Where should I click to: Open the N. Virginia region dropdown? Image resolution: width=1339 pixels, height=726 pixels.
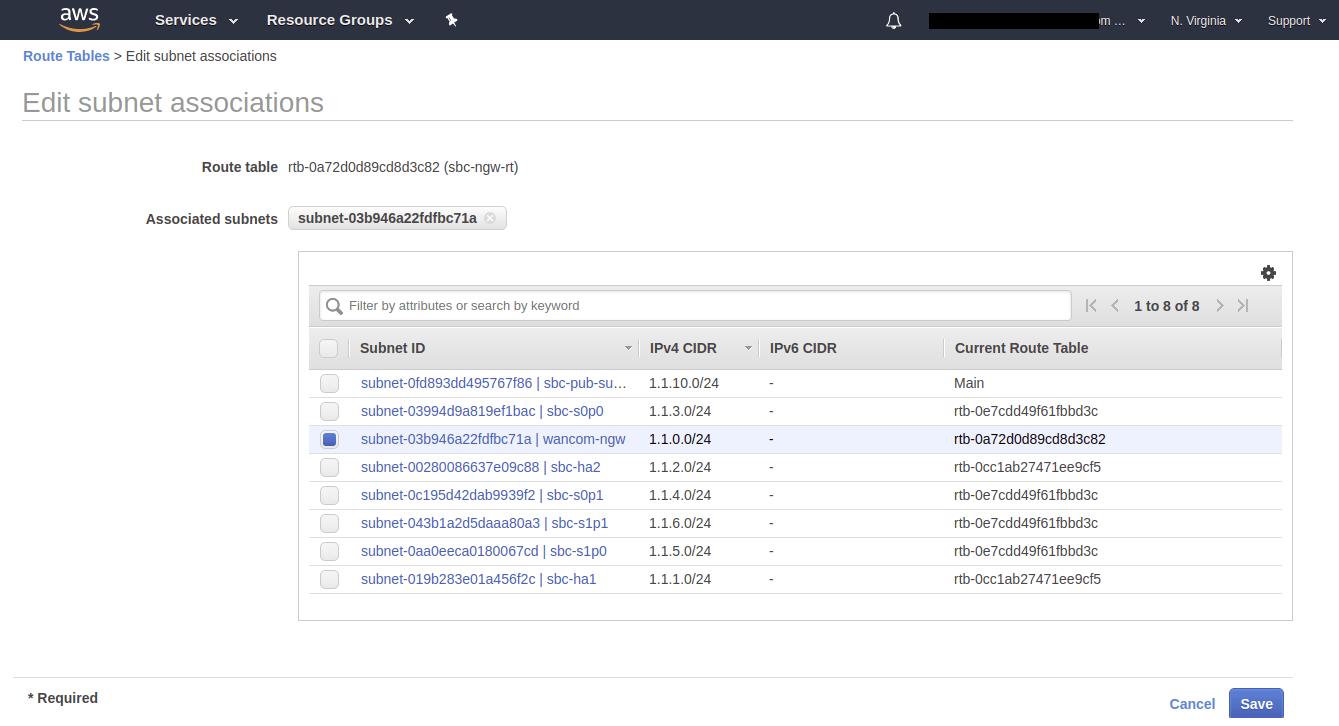pyautogui.click(x=1205, y=19)
